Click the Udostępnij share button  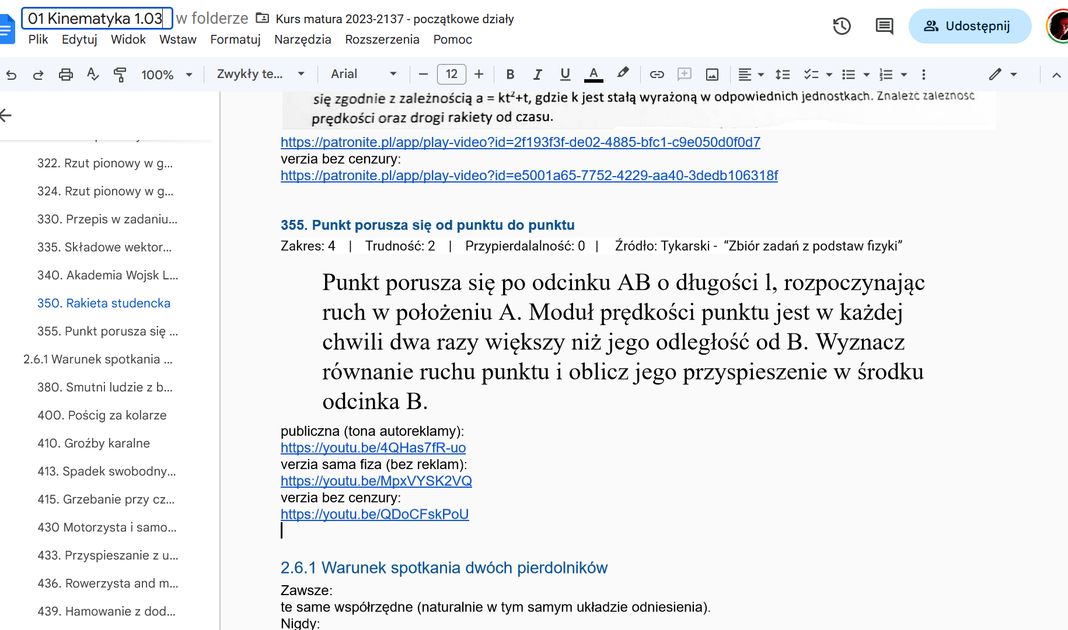coord(968,26)
